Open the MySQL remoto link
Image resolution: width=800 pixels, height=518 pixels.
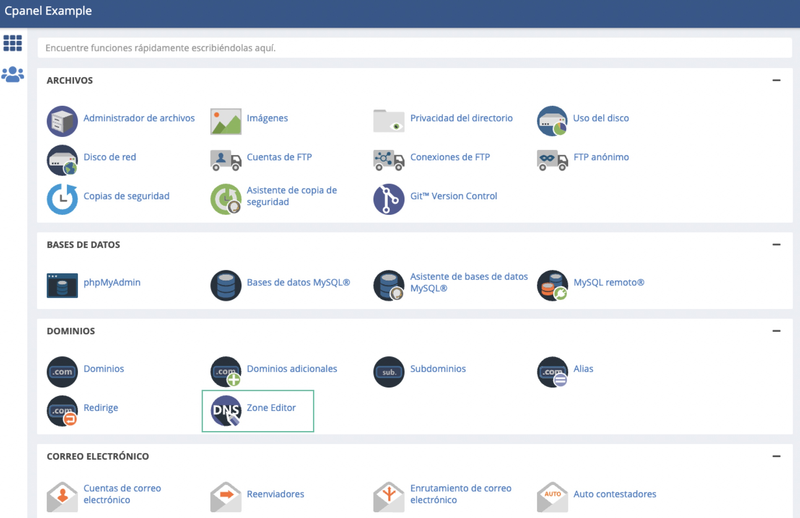(609, 282)
